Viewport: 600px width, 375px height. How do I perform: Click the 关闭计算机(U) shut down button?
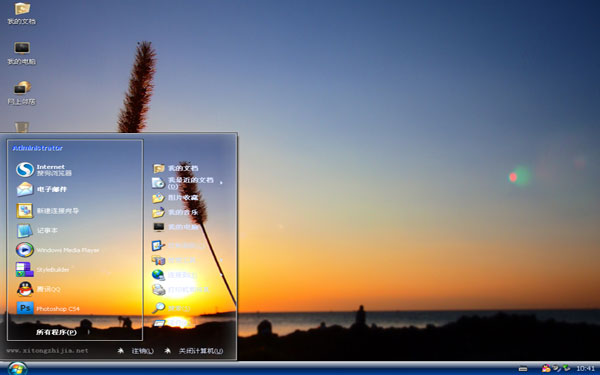click(194, 351)
